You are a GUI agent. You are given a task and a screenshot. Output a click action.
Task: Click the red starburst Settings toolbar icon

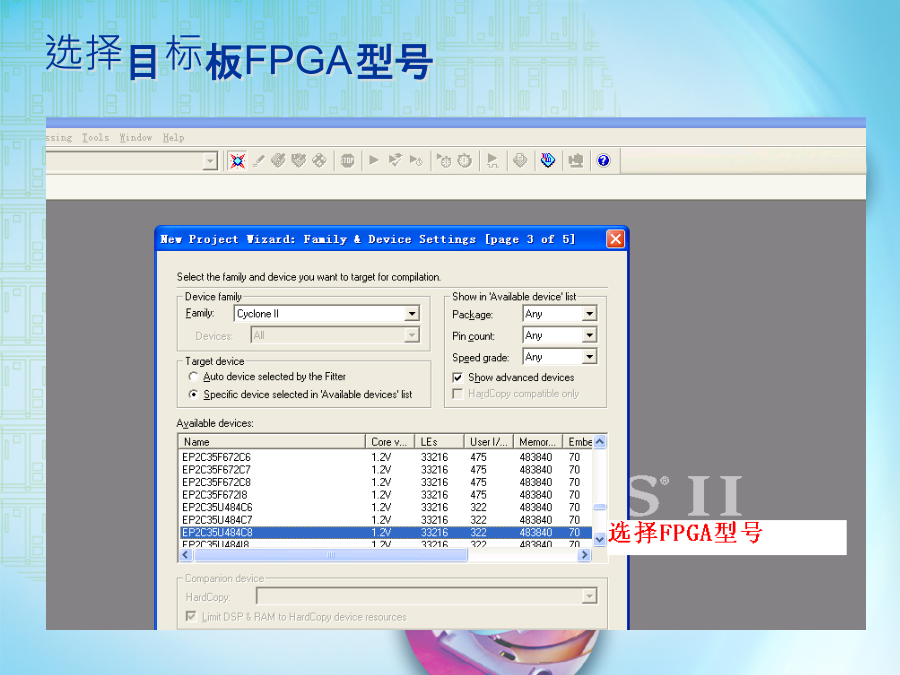point(237,161)
